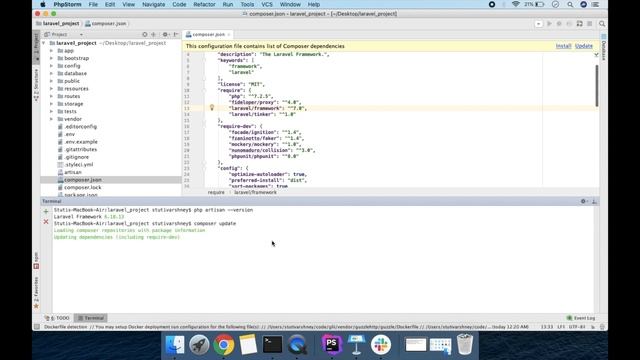Hide the Project tool window
The width and height of the screenshot is (640, 360).
pyautogui.click(x=176, y=35)
